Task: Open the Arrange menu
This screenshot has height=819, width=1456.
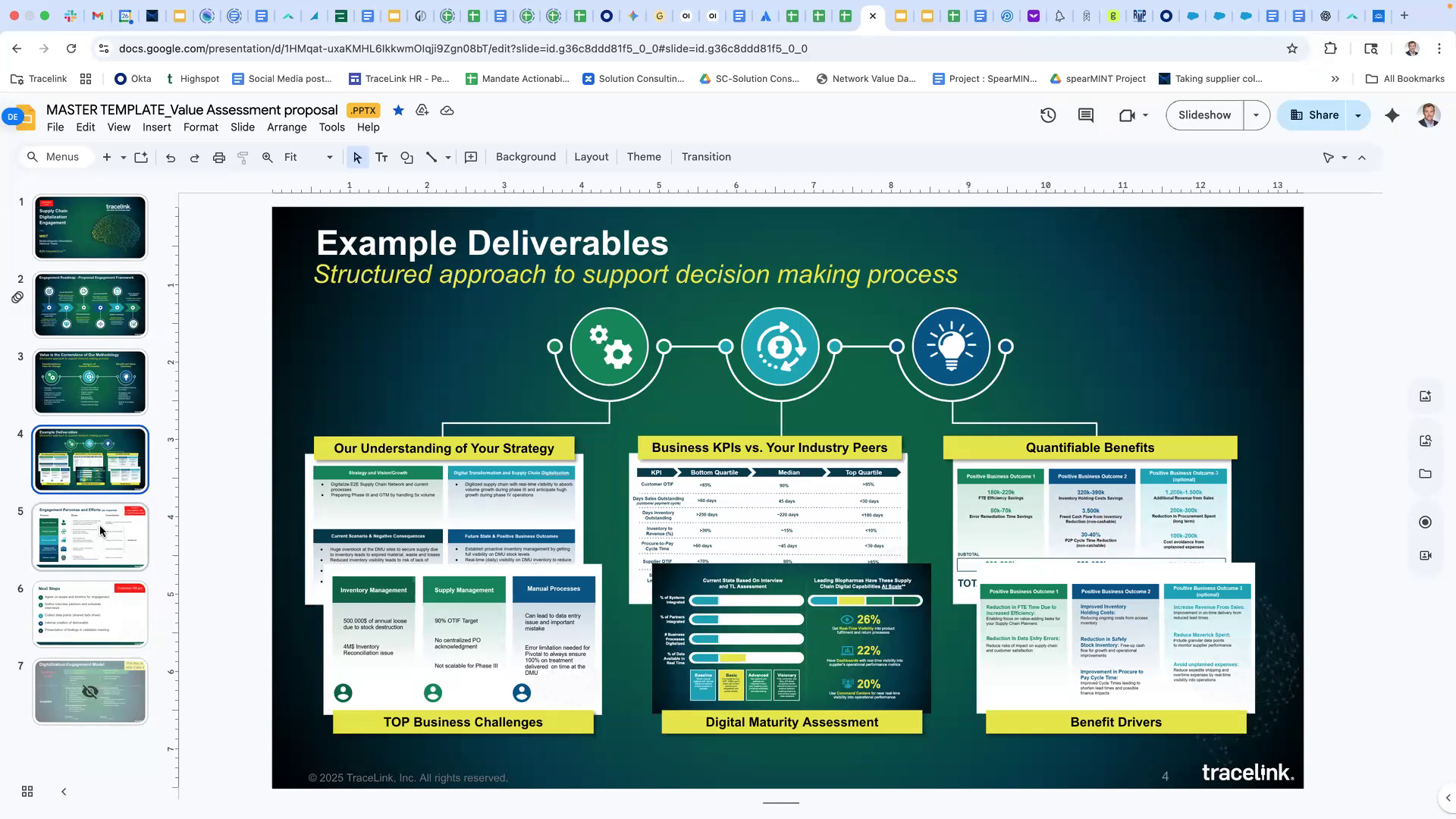Action: pos(287,127)
